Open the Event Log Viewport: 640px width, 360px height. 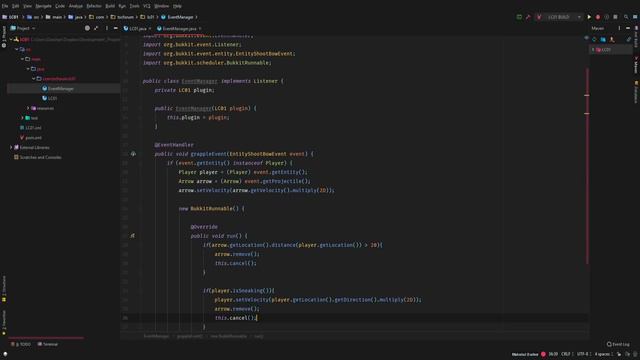(618, 344)
